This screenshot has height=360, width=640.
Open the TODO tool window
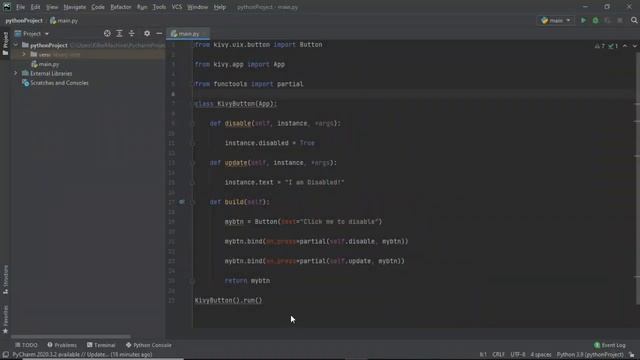click(26, 345)
